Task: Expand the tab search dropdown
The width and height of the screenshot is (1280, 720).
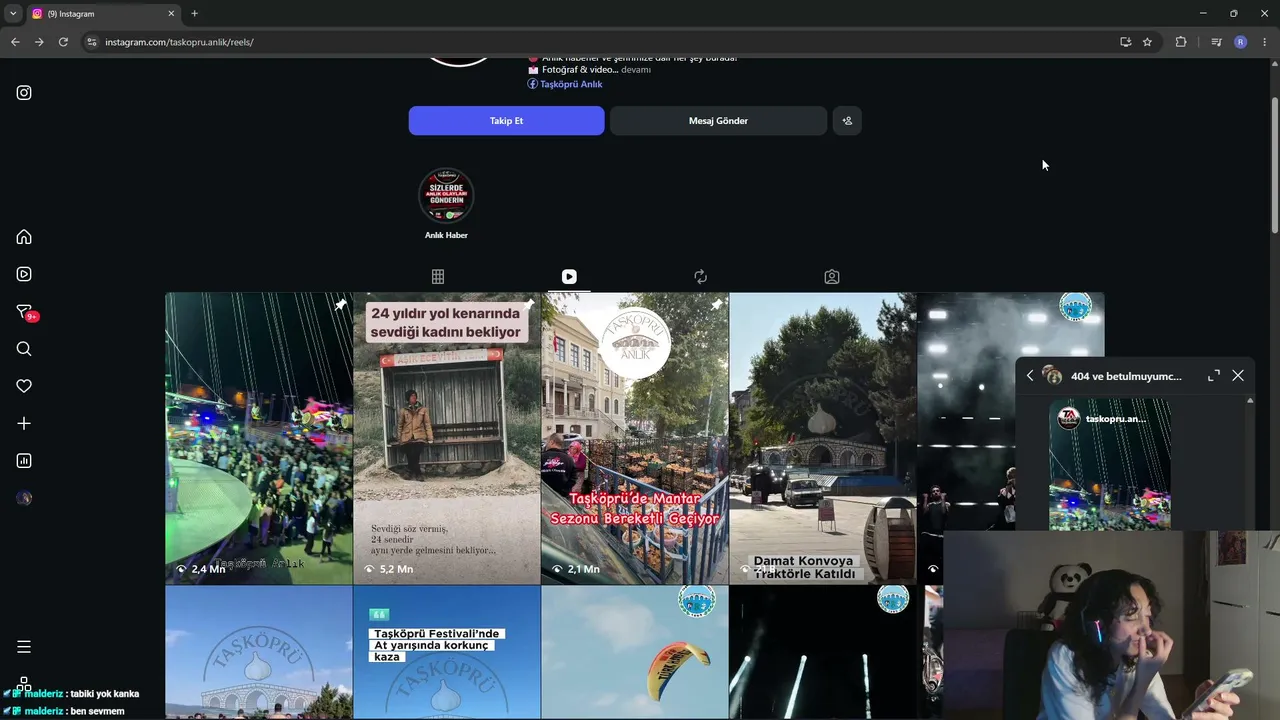Action: click(x=13, y=14)
